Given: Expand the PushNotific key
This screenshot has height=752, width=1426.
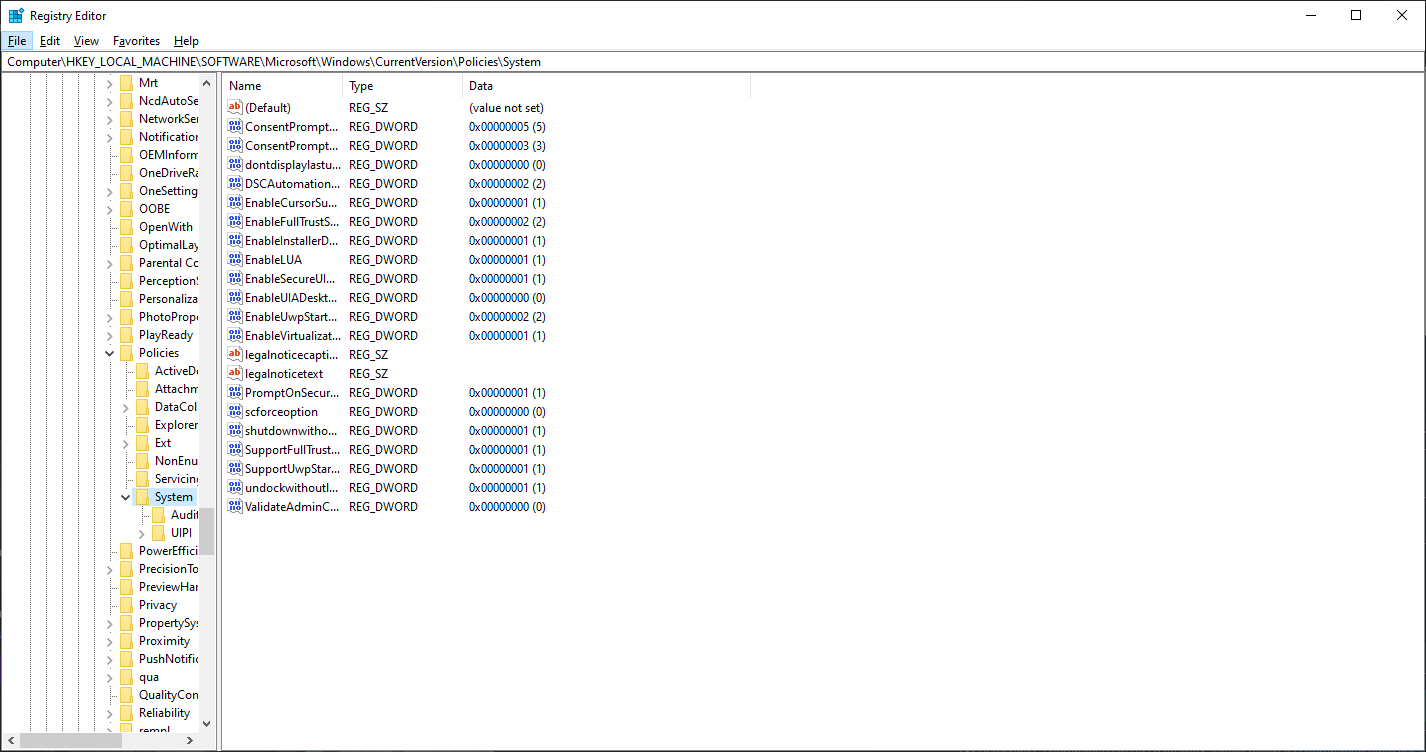Looking at the screenshot, I should point(110,659).
